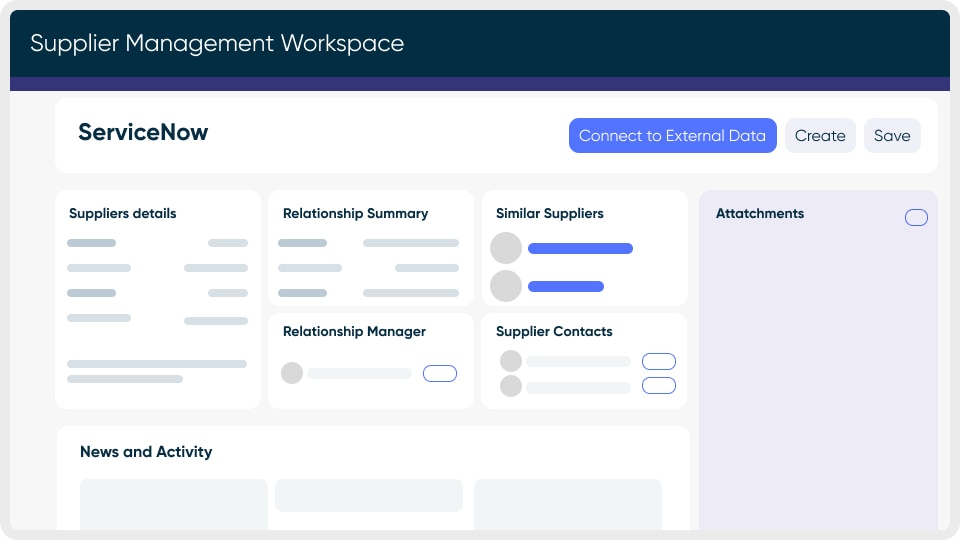
Task: Open the middle News and Activity card
Action: point(369,496)
